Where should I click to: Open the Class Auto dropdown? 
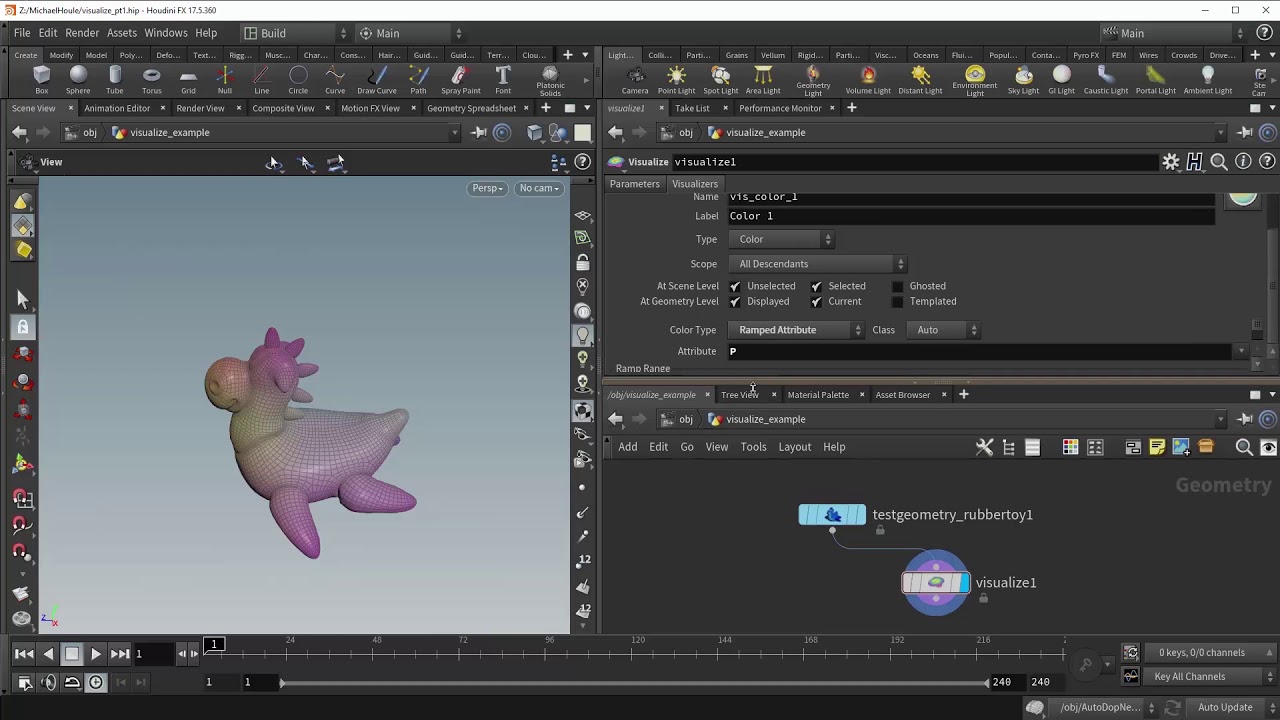[x=944, y=330]
